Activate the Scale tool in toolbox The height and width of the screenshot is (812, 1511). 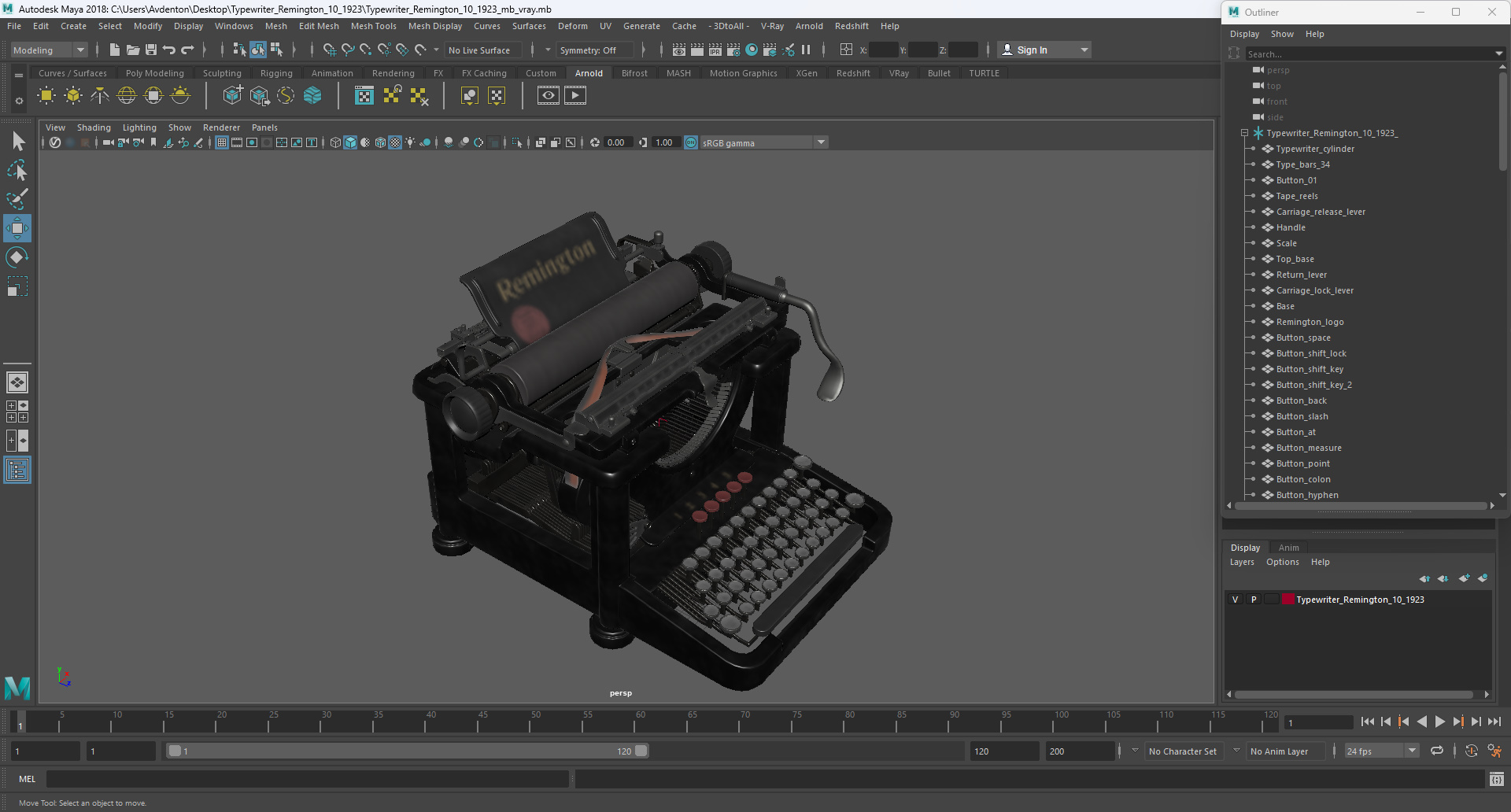17,286
